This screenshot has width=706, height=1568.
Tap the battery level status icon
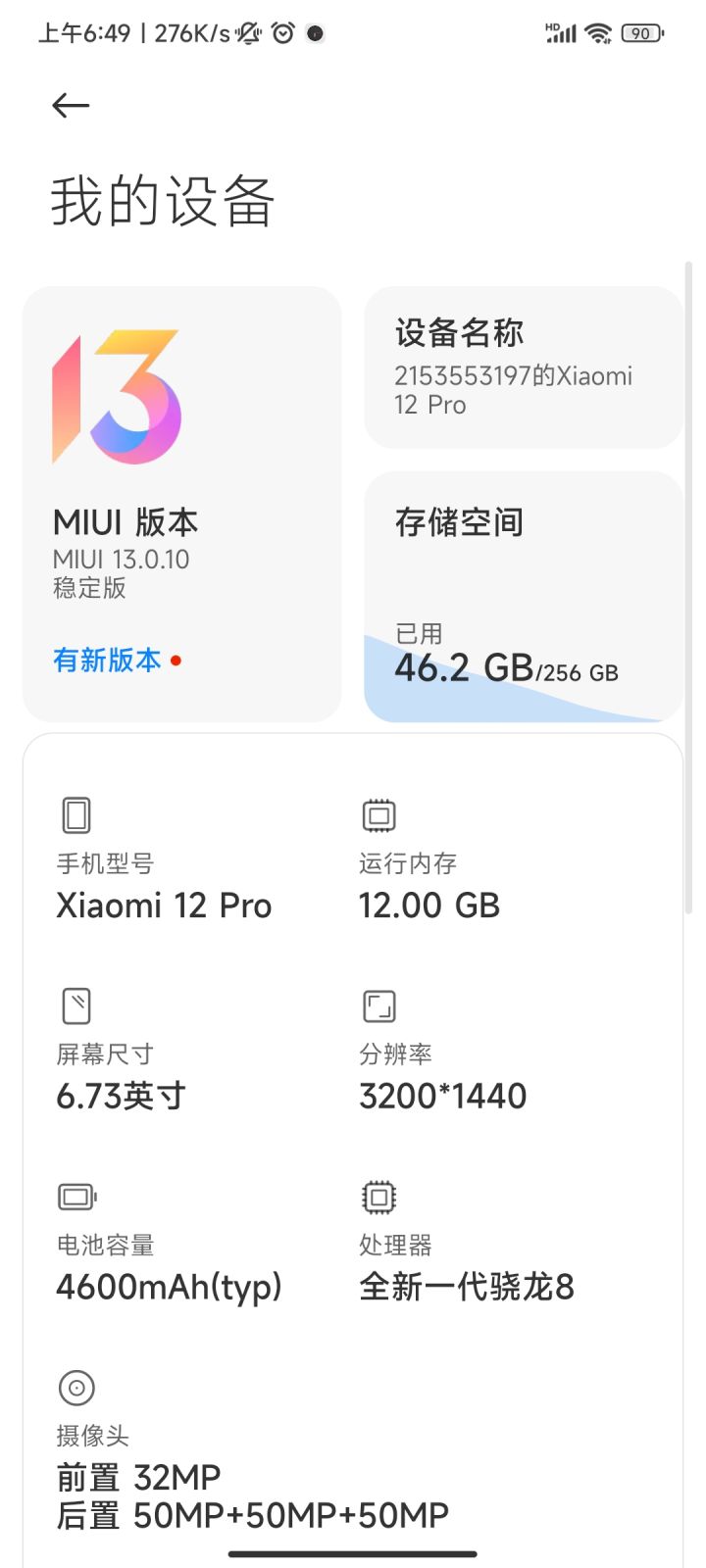[x=641, y=33]
